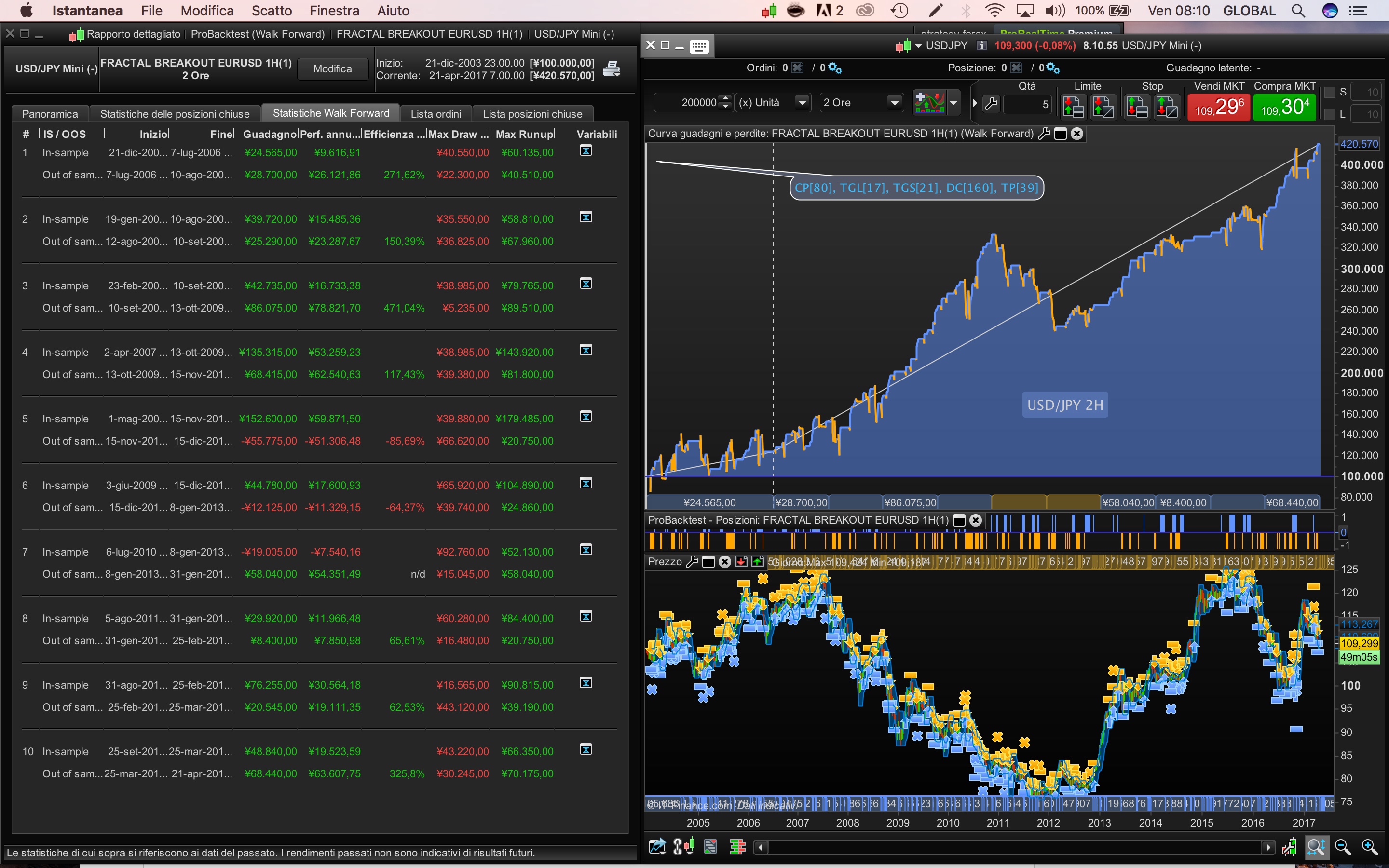The width and height of the screenshot is (1389, 868).
Task: Click the red Vendi MKT sell button
Action: tap(1219, 108)
